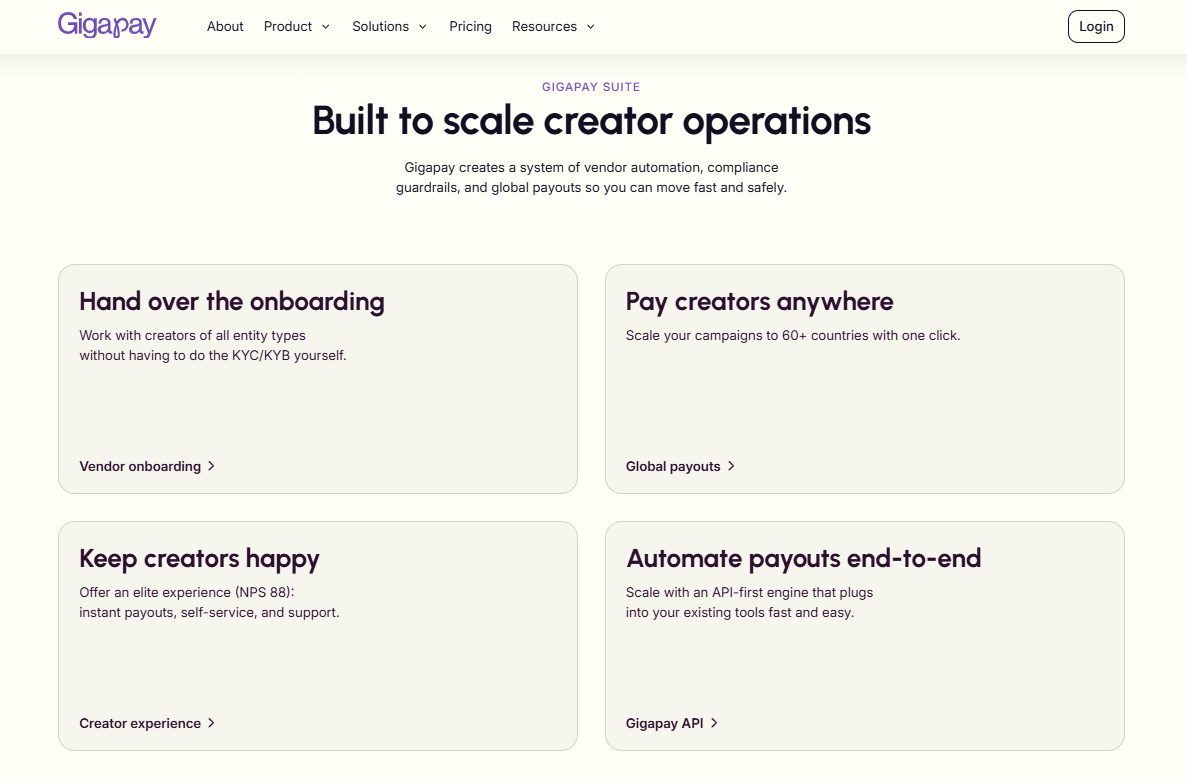
Task: Go to Pricing page
Action: pyautogui.click(x=470, y=26)
